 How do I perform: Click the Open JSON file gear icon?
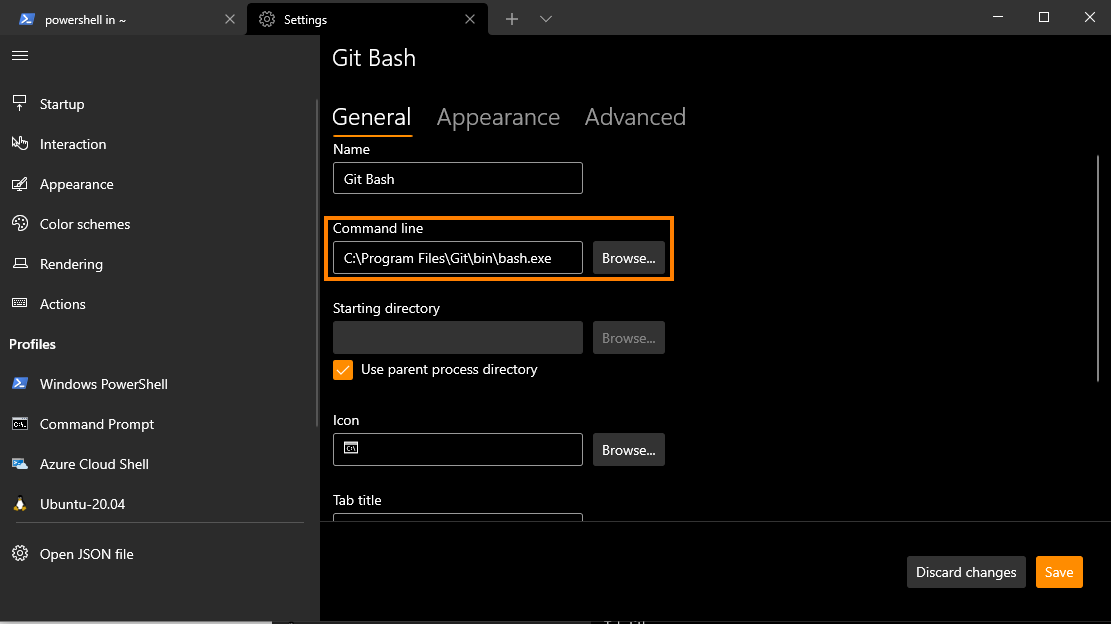point(20,554)
